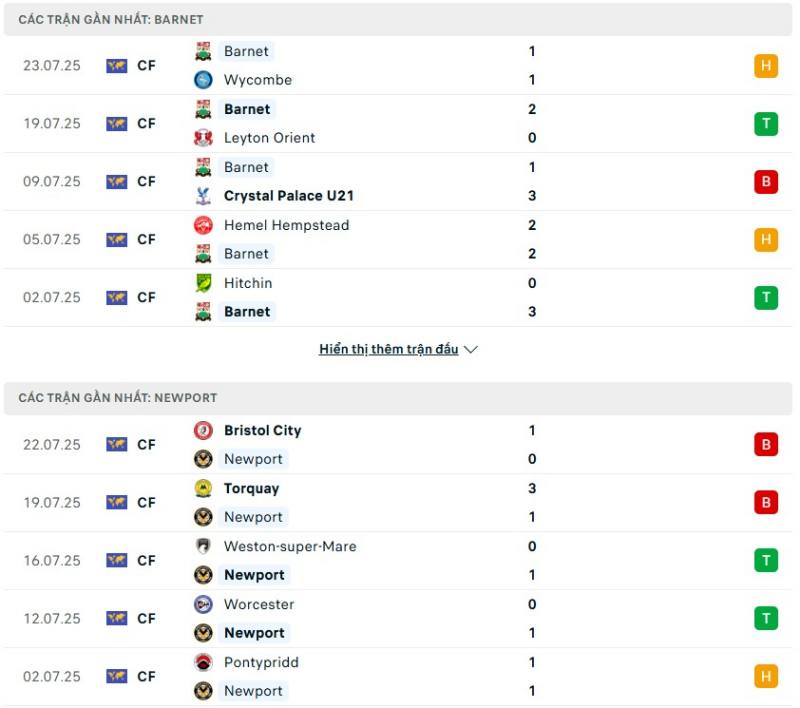The height and width of the screenshot is (708, 800).
Task: Expand more matches via the chevron arrow
Action: pyautogui.click(x=471, y=350)
